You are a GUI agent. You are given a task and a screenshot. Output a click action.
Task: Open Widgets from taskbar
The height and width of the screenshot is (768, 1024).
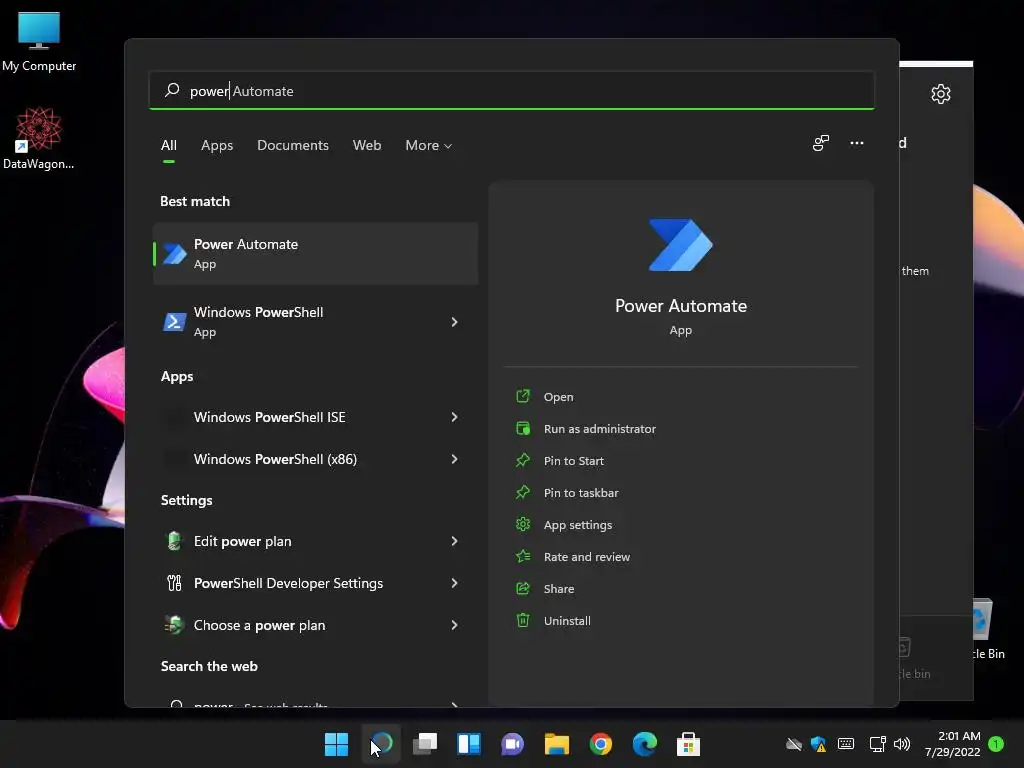coord(469,744)
